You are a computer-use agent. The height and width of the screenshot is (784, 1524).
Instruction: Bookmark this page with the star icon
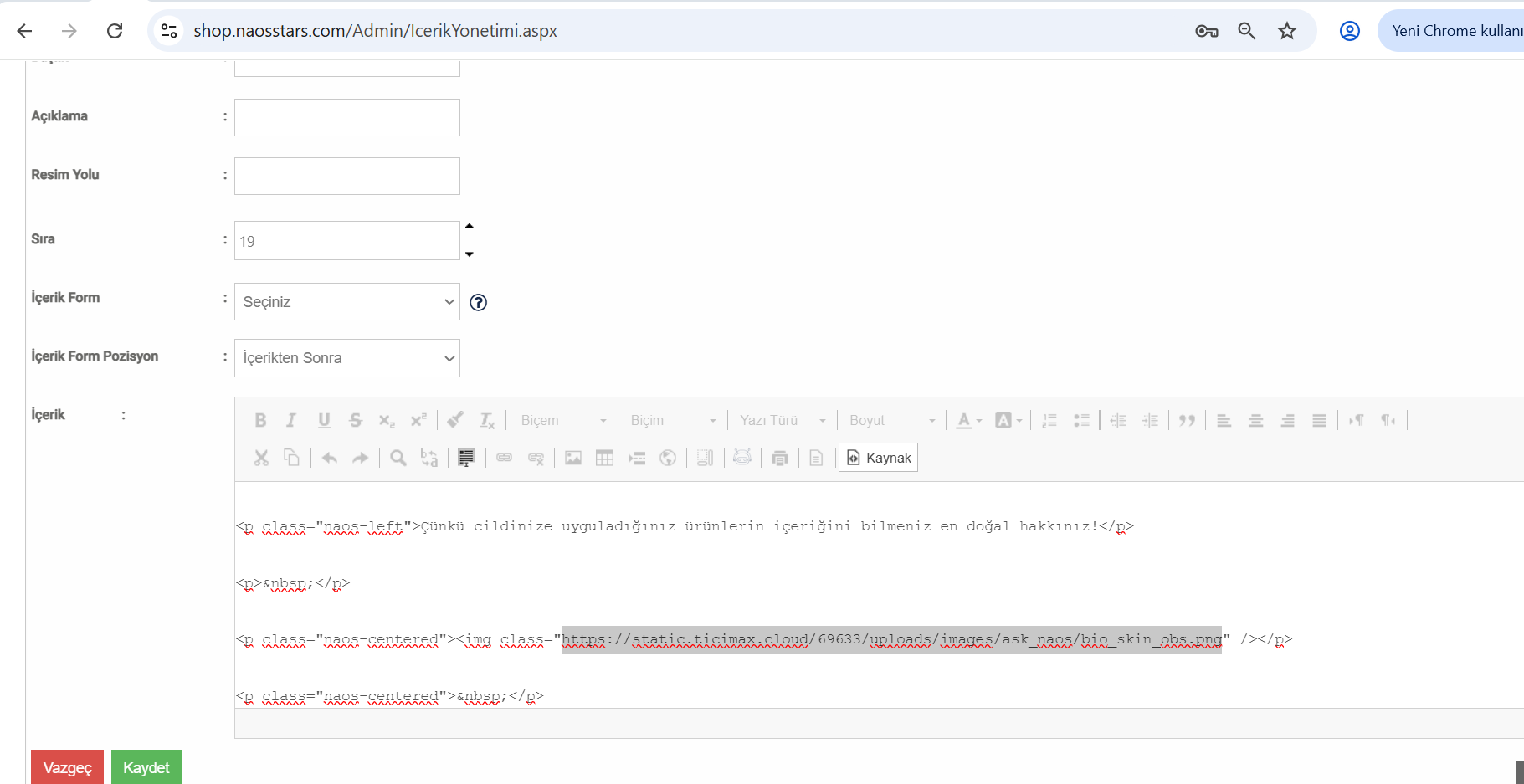tap(1287, 31)
